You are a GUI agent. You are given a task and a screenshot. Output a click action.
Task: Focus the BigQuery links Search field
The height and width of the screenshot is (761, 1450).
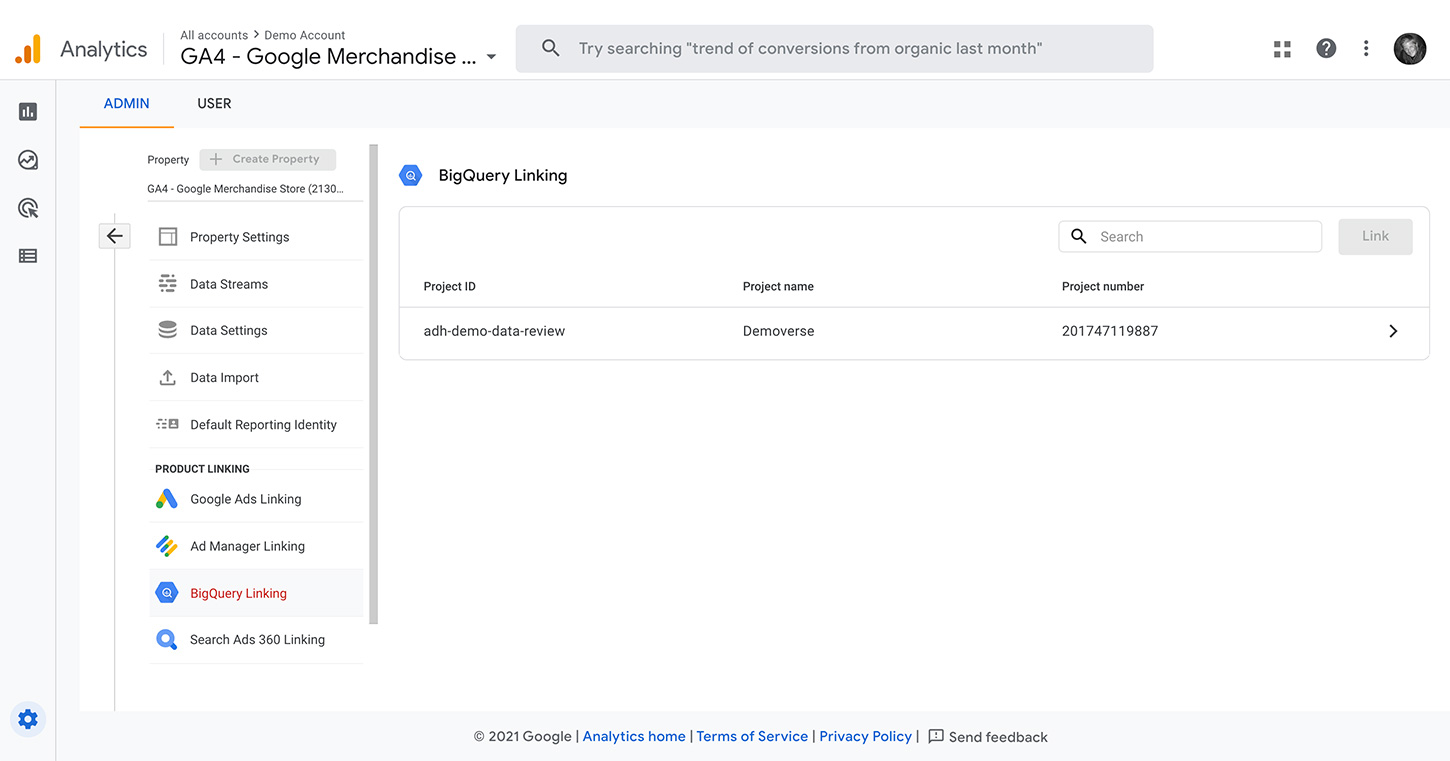[1190, 236]
